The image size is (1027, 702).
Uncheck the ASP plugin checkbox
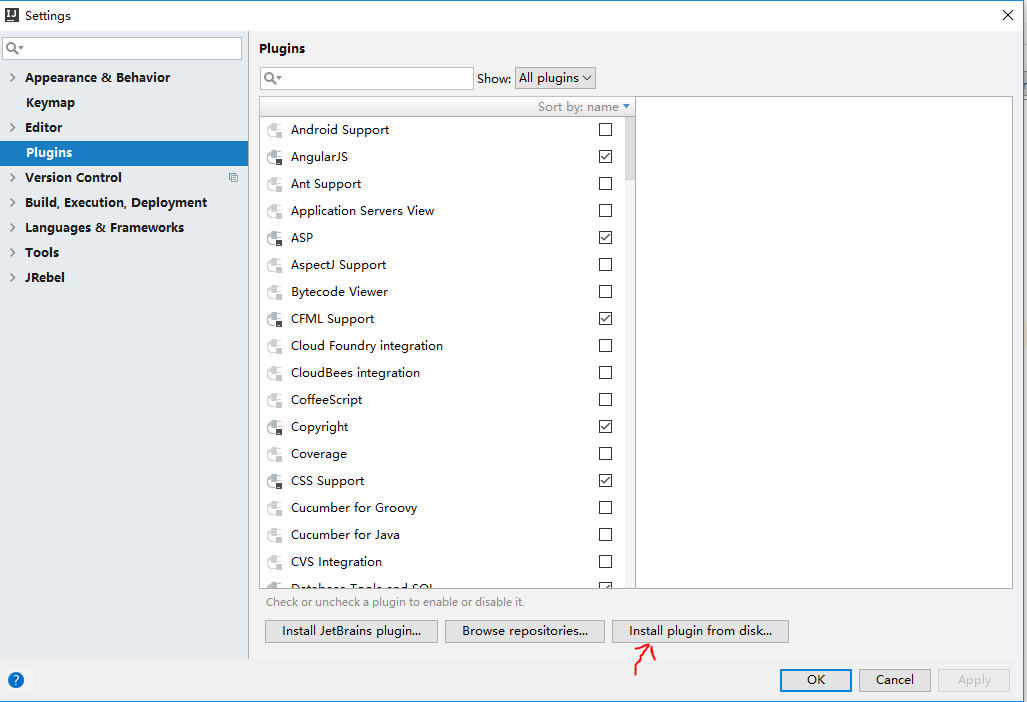pyautogui.click(x=605, y=237)
